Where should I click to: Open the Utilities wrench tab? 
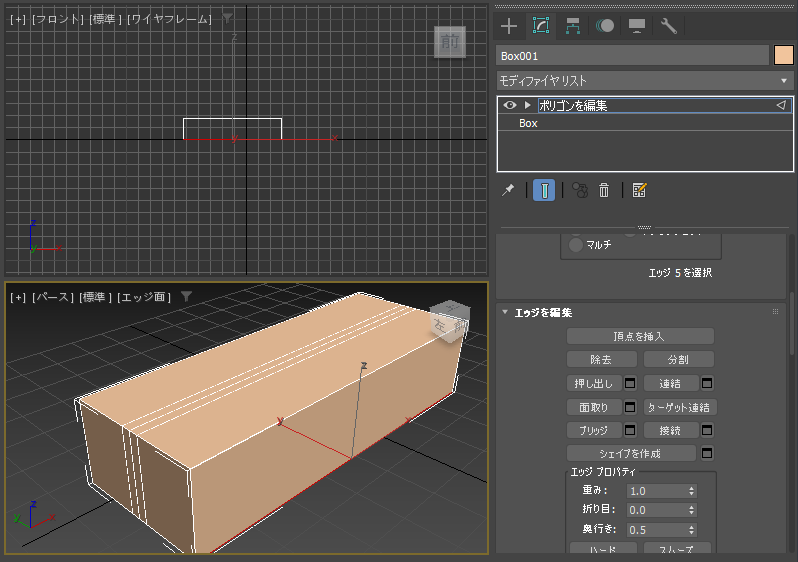pyautogui.click(x=668, y=26)
